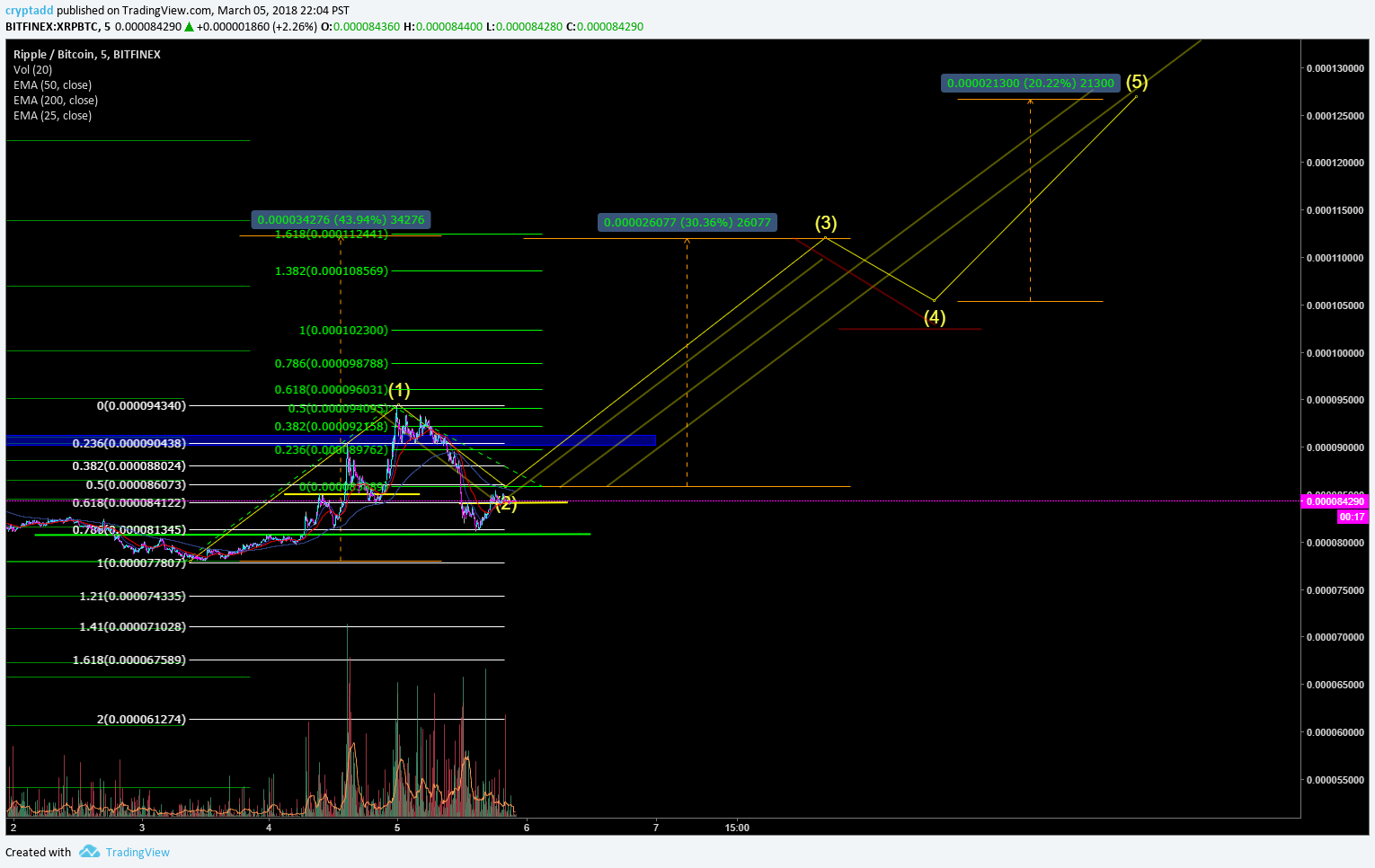The height and width of the screenshot is (868, 1375).
Task: Click the BITFINEX:XRPBTC symbol text in the header
Action: pos(50,27)
